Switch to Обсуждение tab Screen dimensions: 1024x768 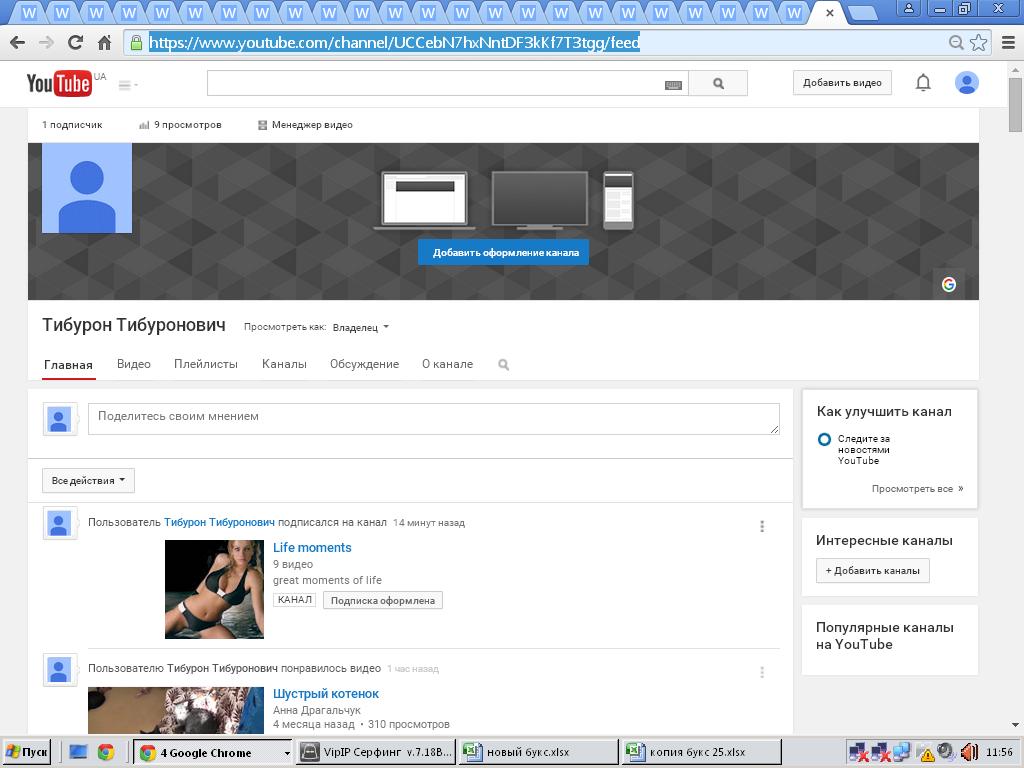[x=364, y=364]
